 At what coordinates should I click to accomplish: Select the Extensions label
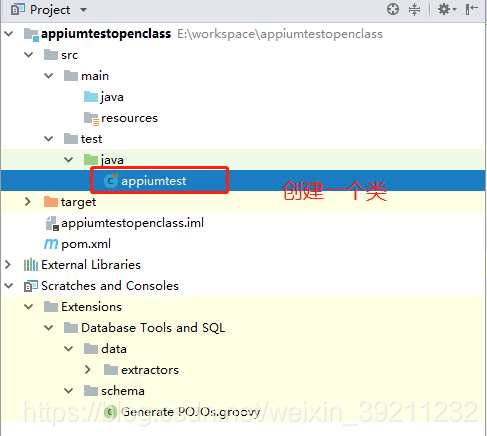pyautogui.click(x=92, y=307)
